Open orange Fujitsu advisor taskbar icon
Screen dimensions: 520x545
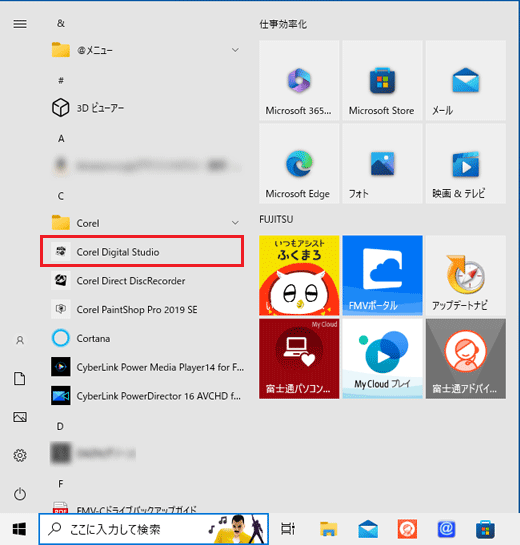[407, 529]
